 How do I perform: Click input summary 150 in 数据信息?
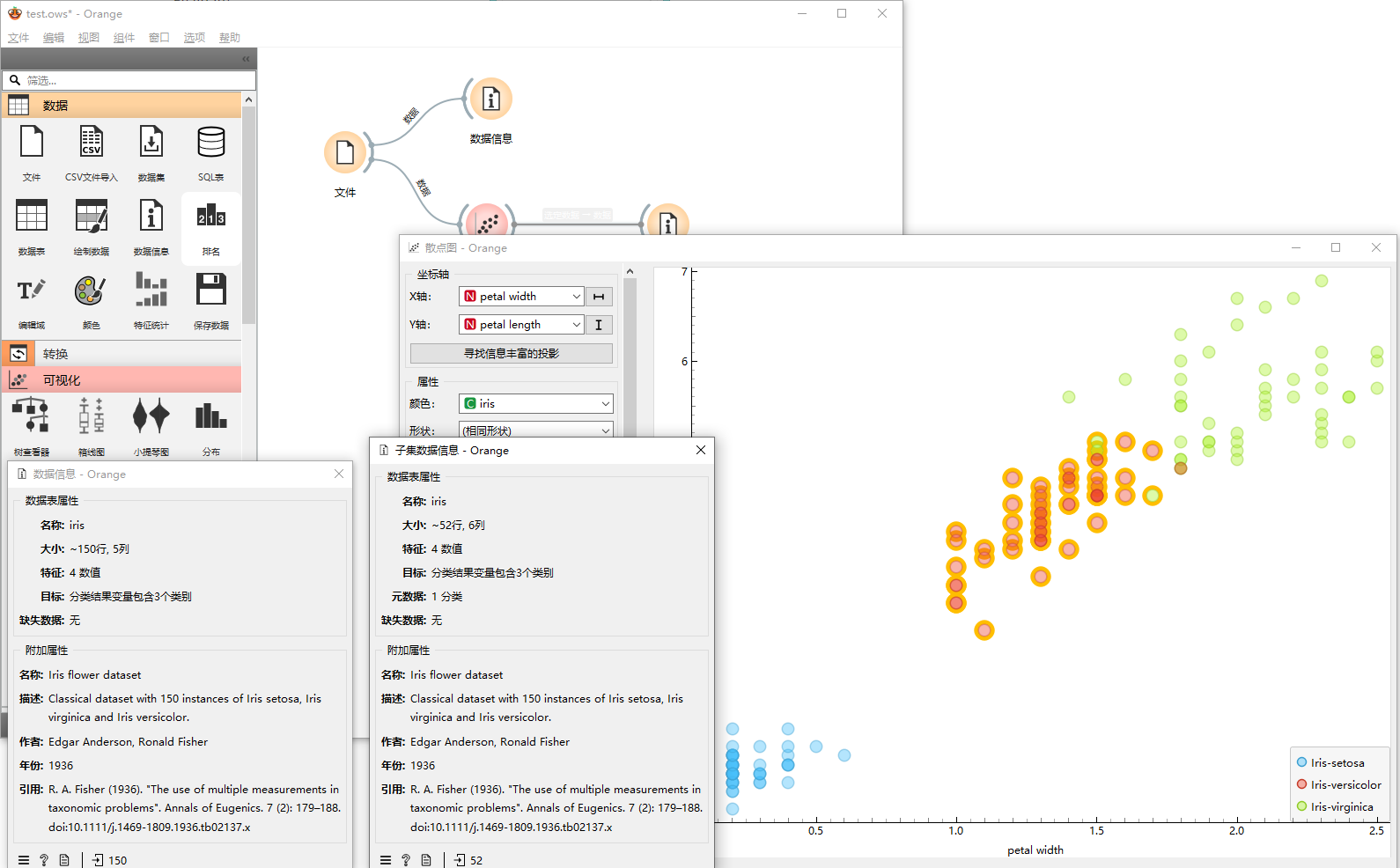[109, 860]
